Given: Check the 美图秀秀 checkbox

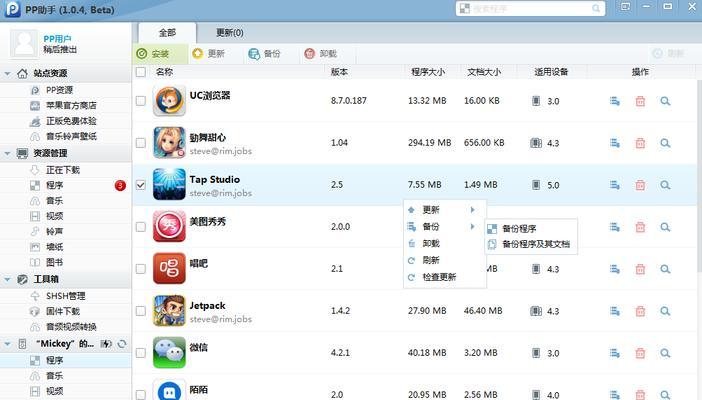Looking at the screenshot, I should click(x=141, y=227).
